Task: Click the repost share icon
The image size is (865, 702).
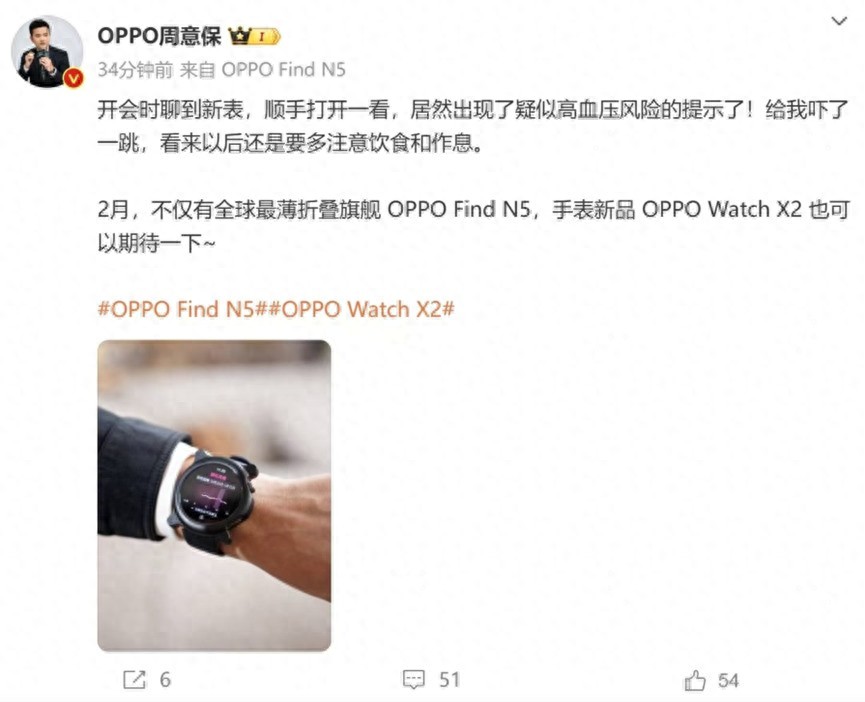Action: pos(134,679)
